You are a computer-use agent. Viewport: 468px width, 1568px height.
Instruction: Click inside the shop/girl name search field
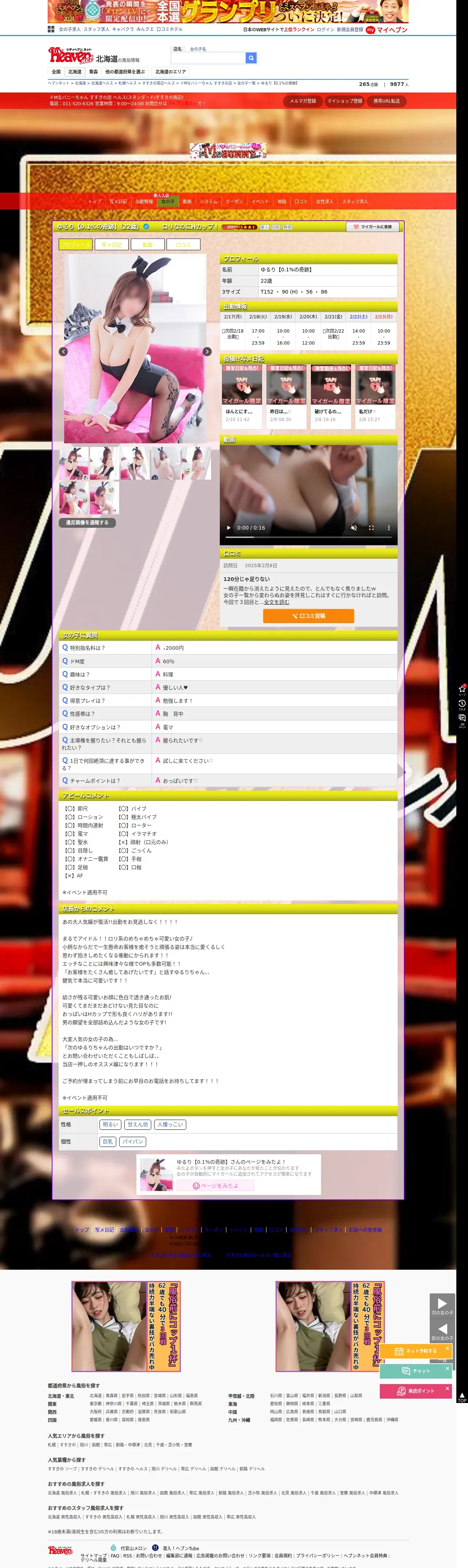(208, 58)
